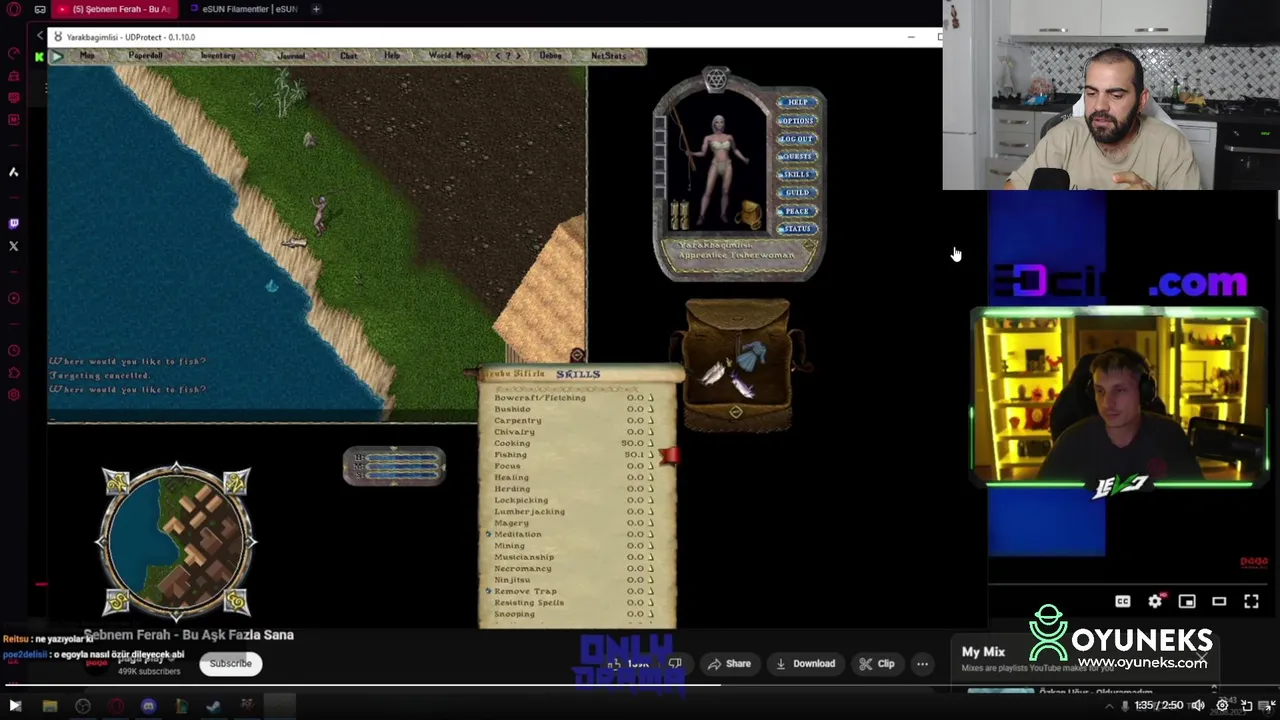Click the YouTube Download button

805,663
